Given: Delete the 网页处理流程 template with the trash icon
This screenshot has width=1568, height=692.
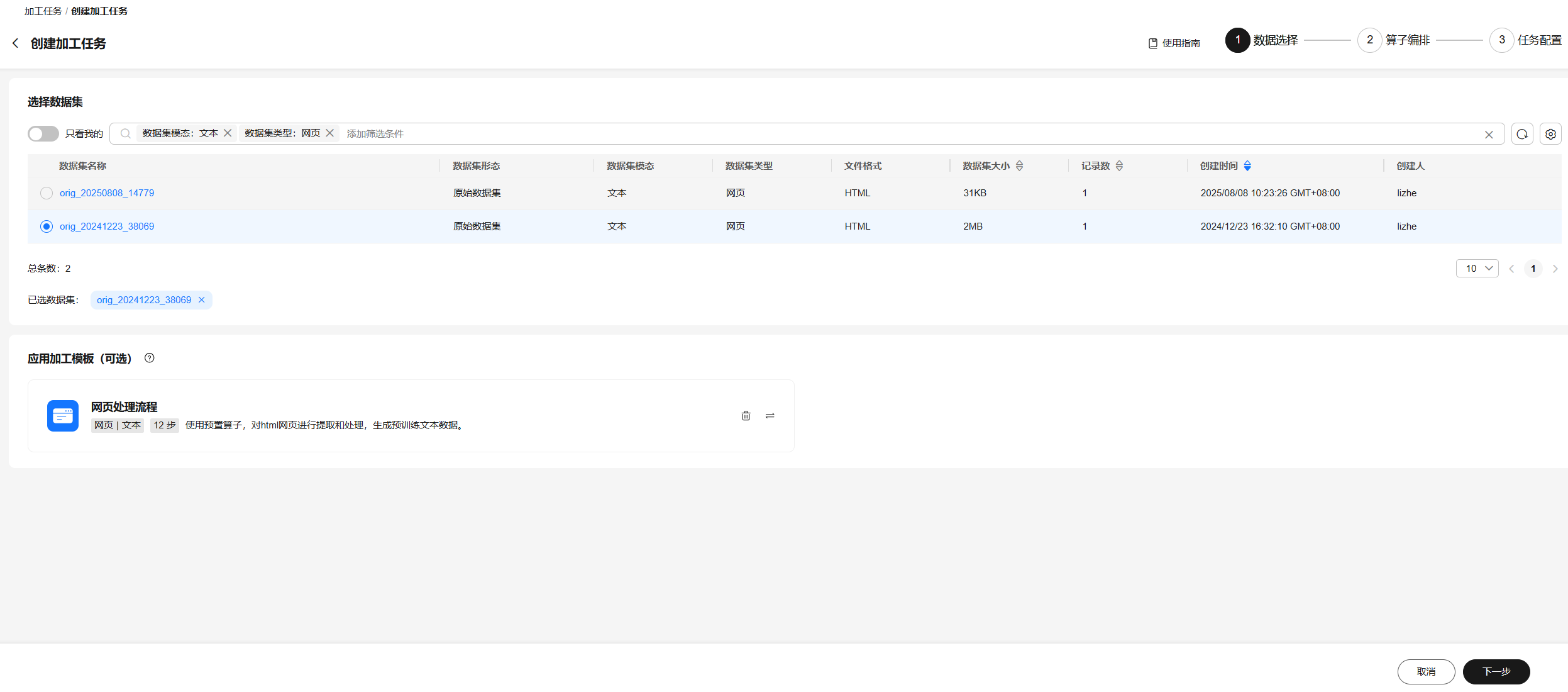Looking at the screenshot, I should tap(746, 416).
